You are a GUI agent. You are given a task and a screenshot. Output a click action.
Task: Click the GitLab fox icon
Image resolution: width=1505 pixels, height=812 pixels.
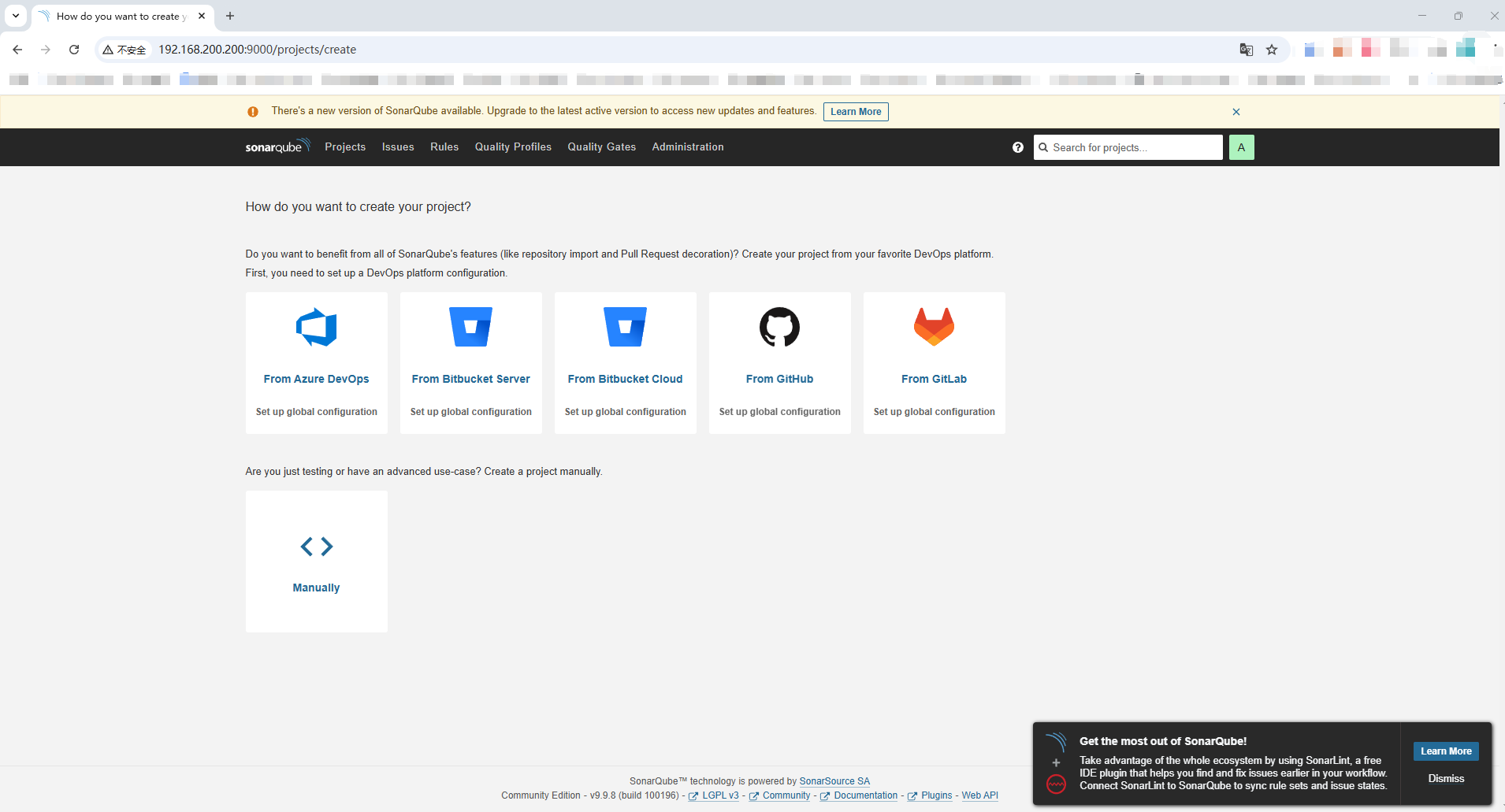[934, 327]
